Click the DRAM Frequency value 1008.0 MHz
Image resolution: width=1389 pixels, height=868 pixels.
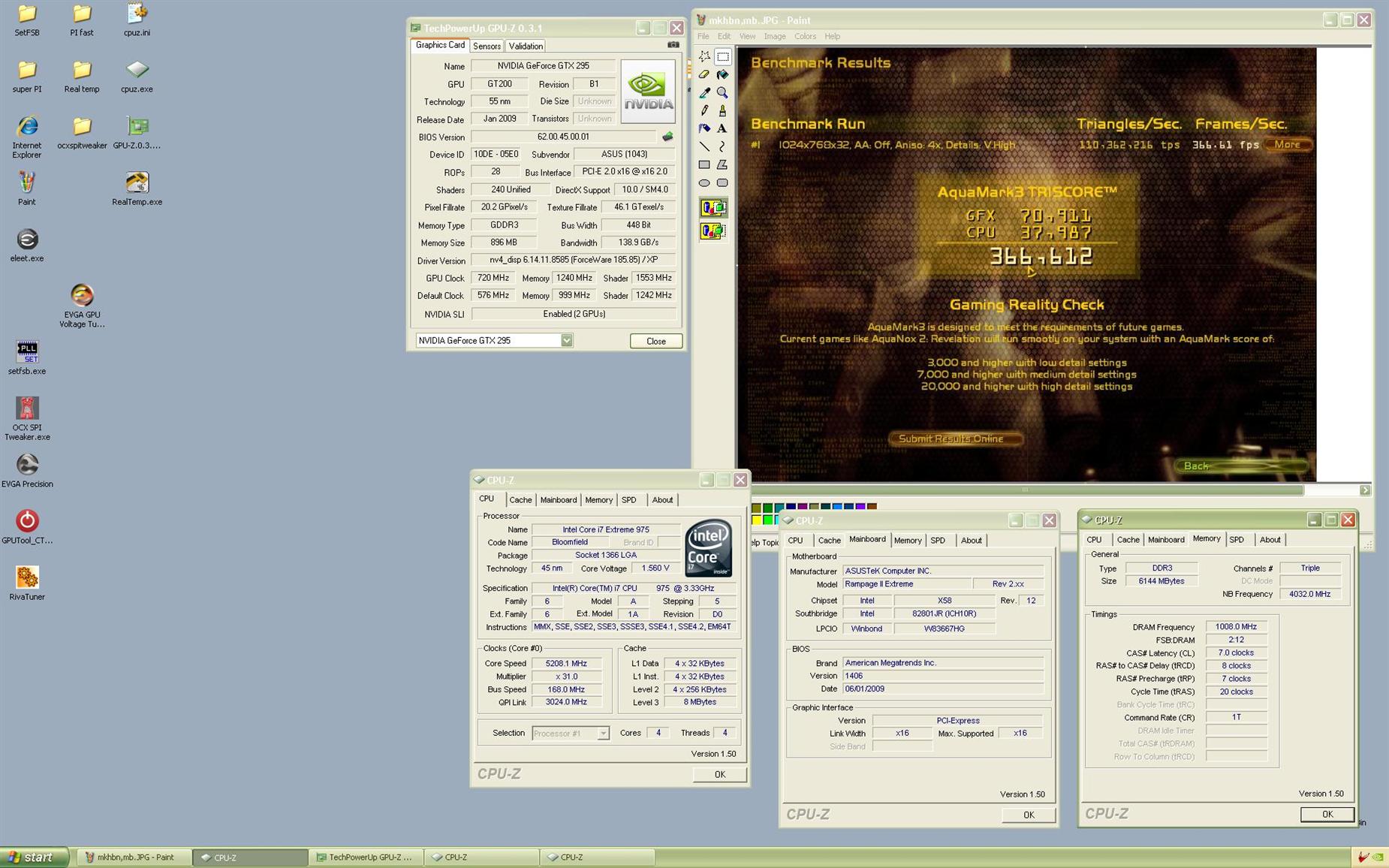(x=1236, y=627)
